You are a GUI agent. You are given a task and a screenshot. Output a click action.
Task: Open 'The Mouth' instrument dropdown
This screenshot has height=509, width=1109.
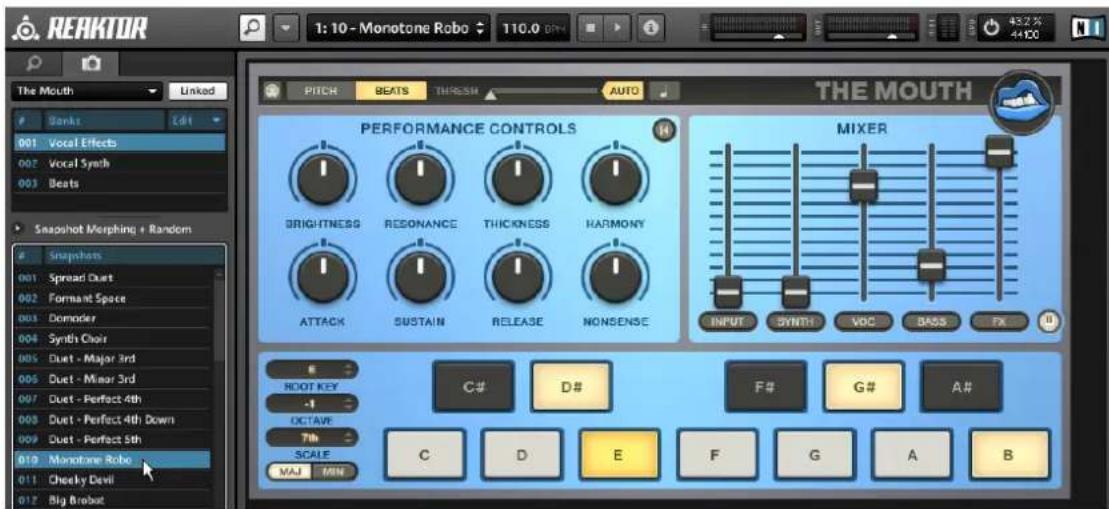point(87,91)
